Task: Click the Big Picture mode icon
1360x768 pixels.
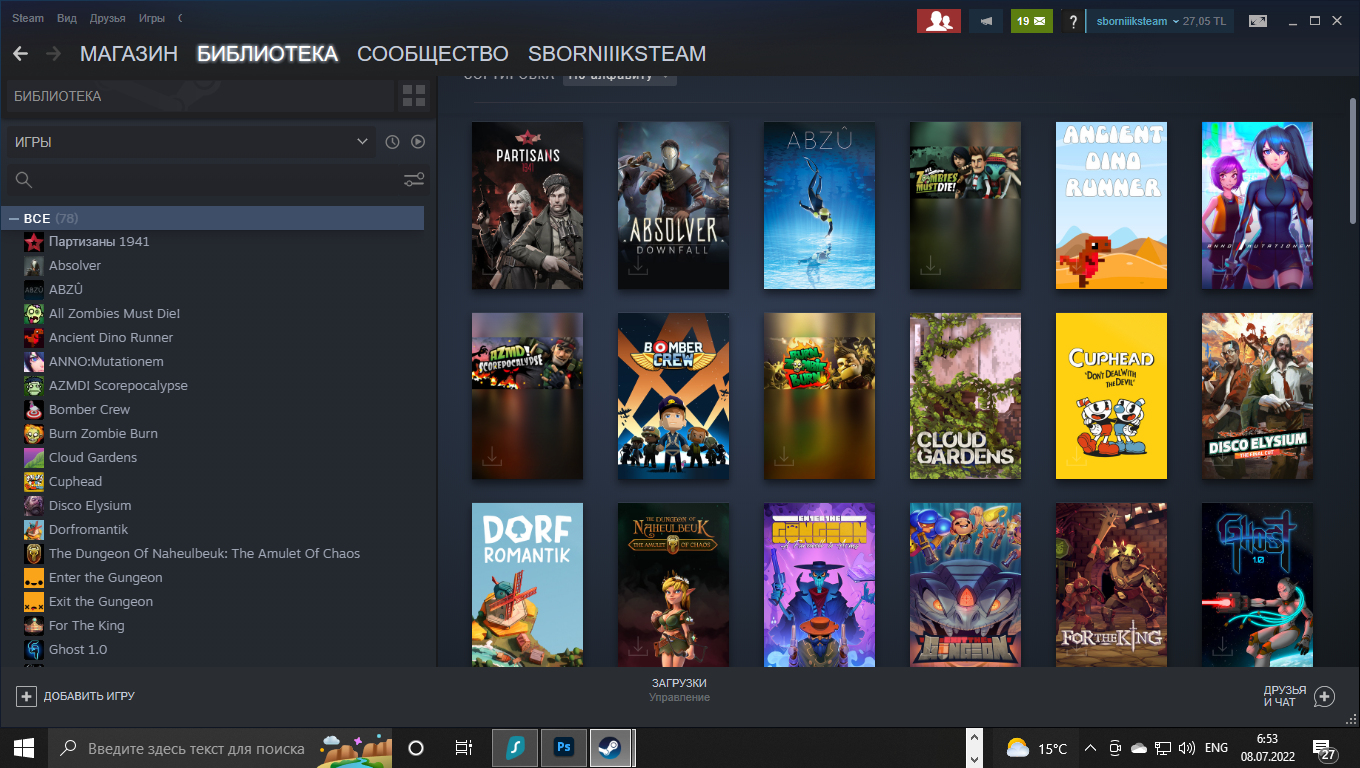Action: click(x=1257, y=21)
